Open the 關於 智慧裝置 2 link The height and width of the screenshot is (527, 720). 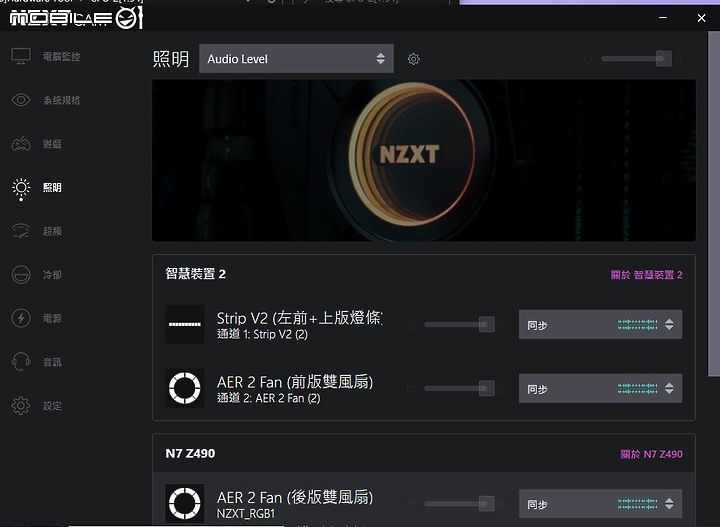[x=647, y=275]
